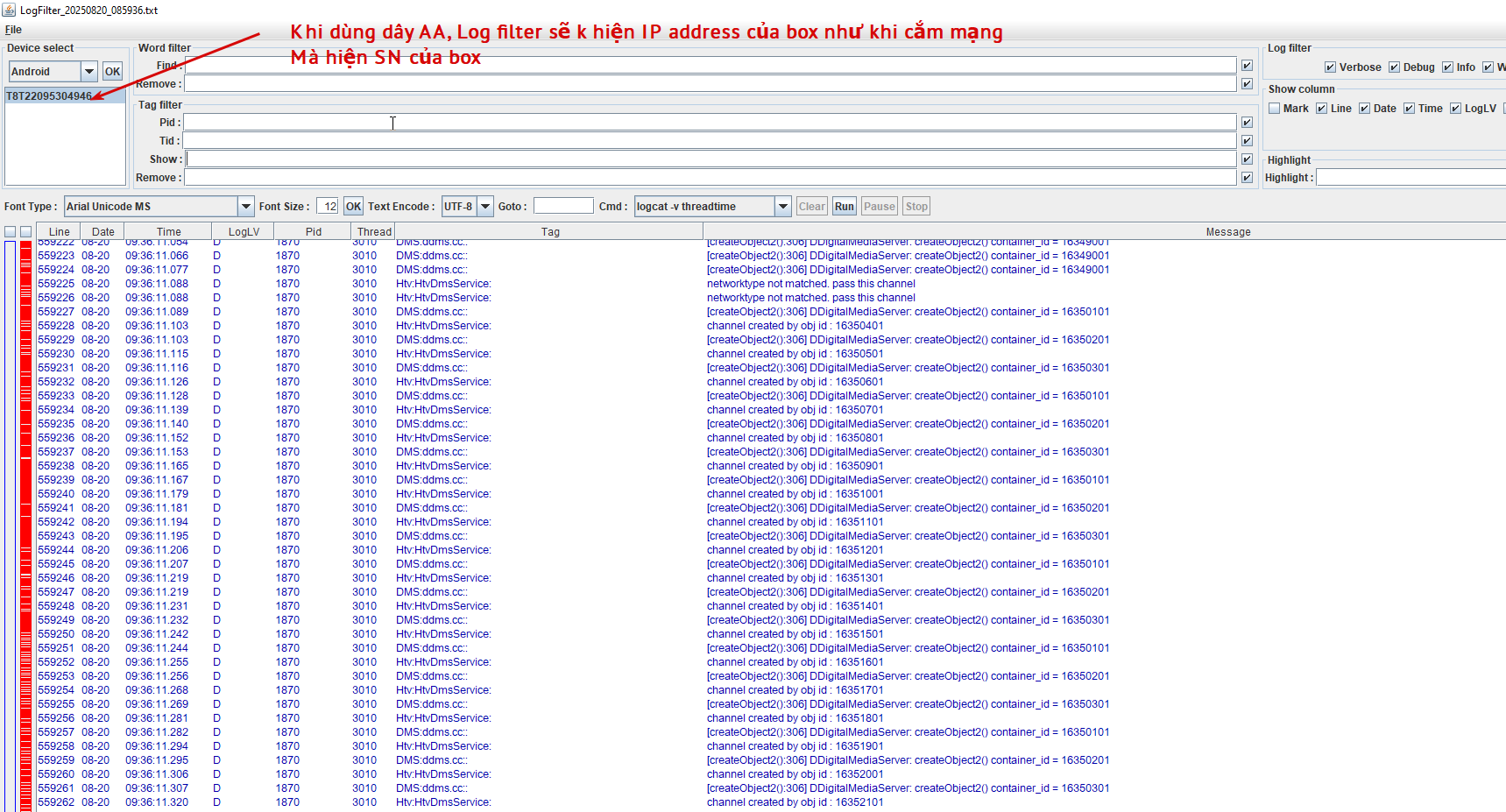This screenshot has height=812, width=1506.
Task: Toggle the Debug log filter checkbox
Action: click(1394, 67)
